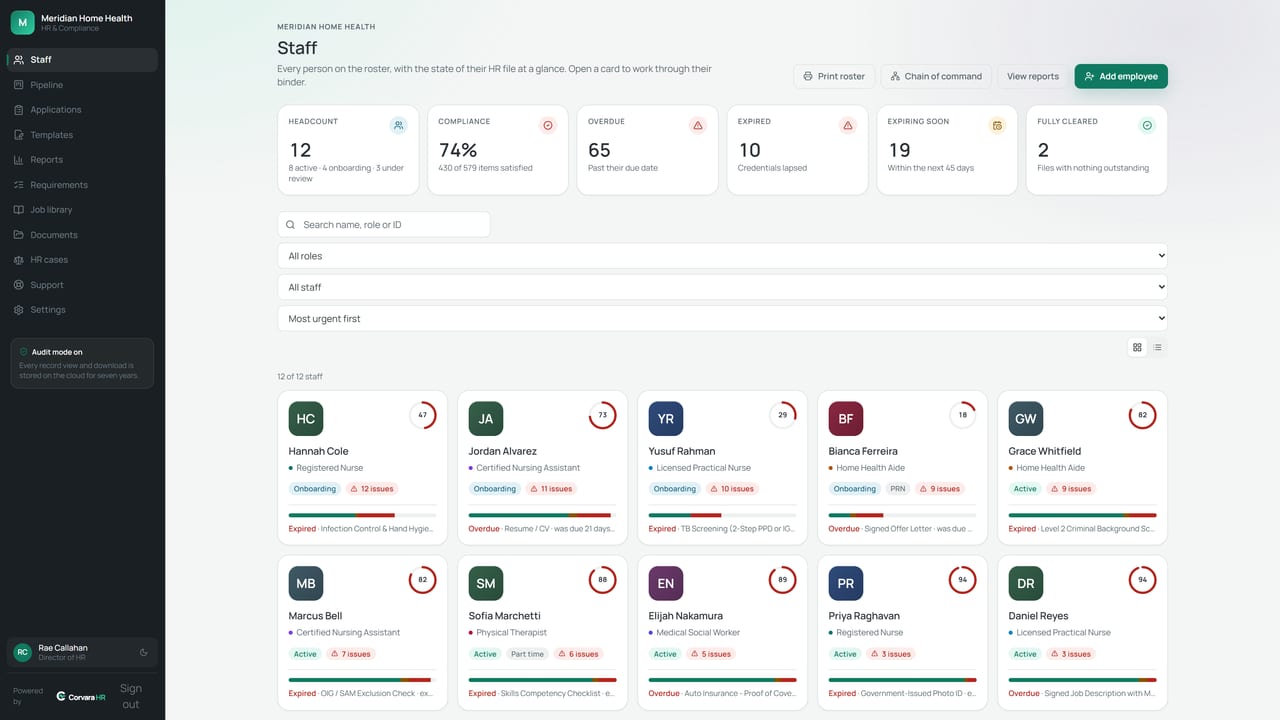Image resolution: width=1280 pixels, height=720 pixels.
Task: Click Add employee
Action: coord(1121,76)
